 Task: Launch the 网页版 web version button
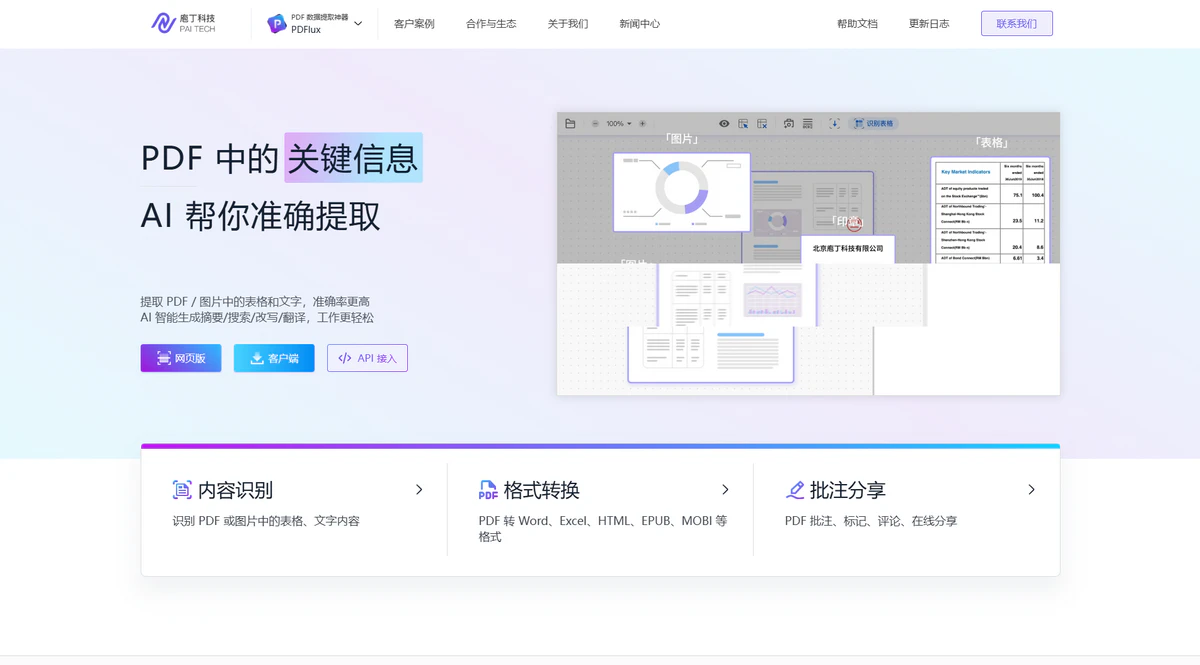(x=181, y=358)
